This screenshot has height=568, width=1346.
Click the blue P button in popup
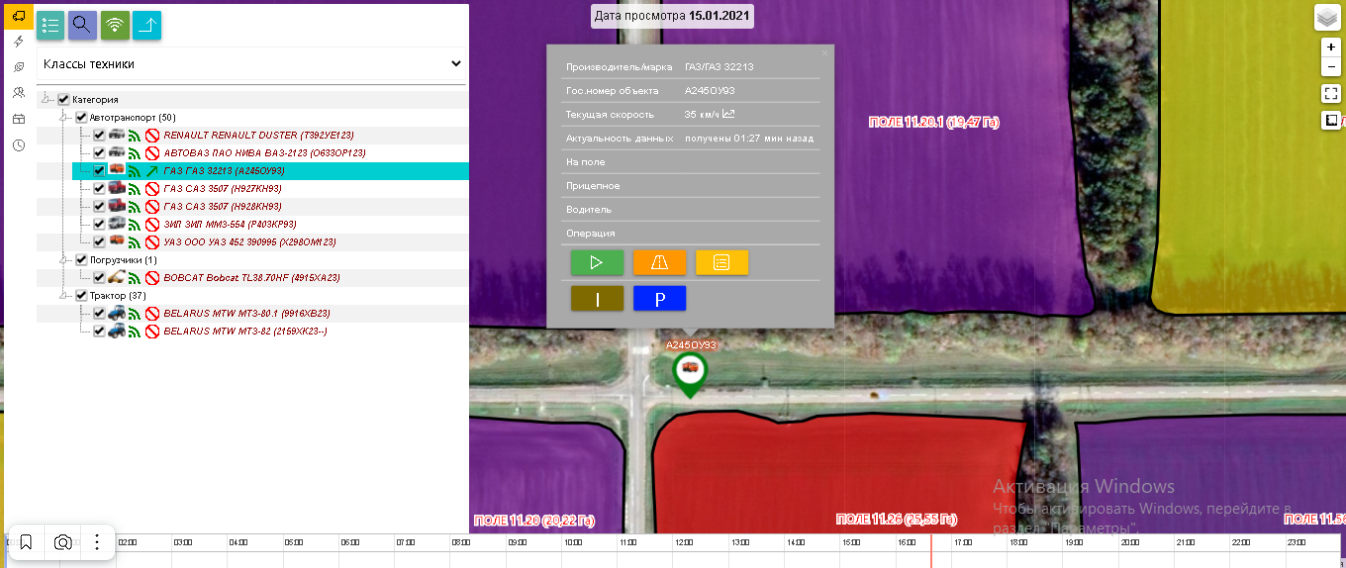click(x=659, y=298)
